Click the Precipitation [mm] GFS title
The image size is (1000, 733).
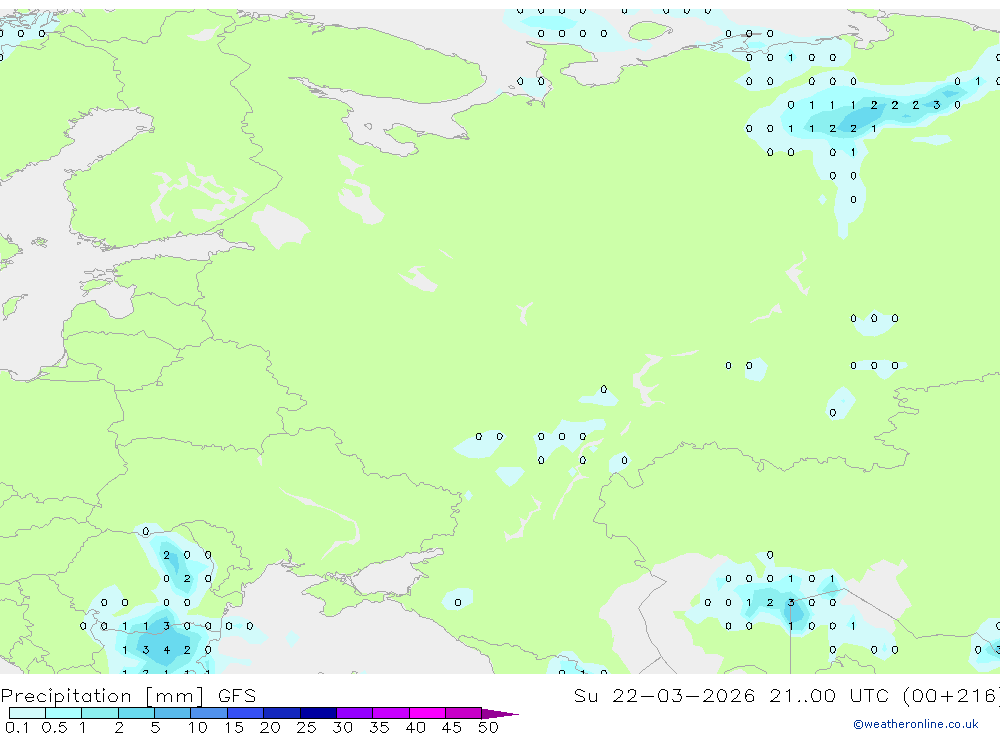tap(128, 696)
